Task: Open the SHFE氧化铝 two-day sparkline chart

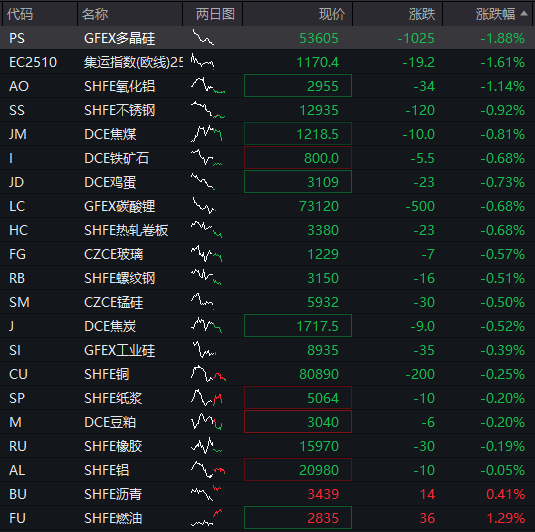Action: (x=208, y=85)
